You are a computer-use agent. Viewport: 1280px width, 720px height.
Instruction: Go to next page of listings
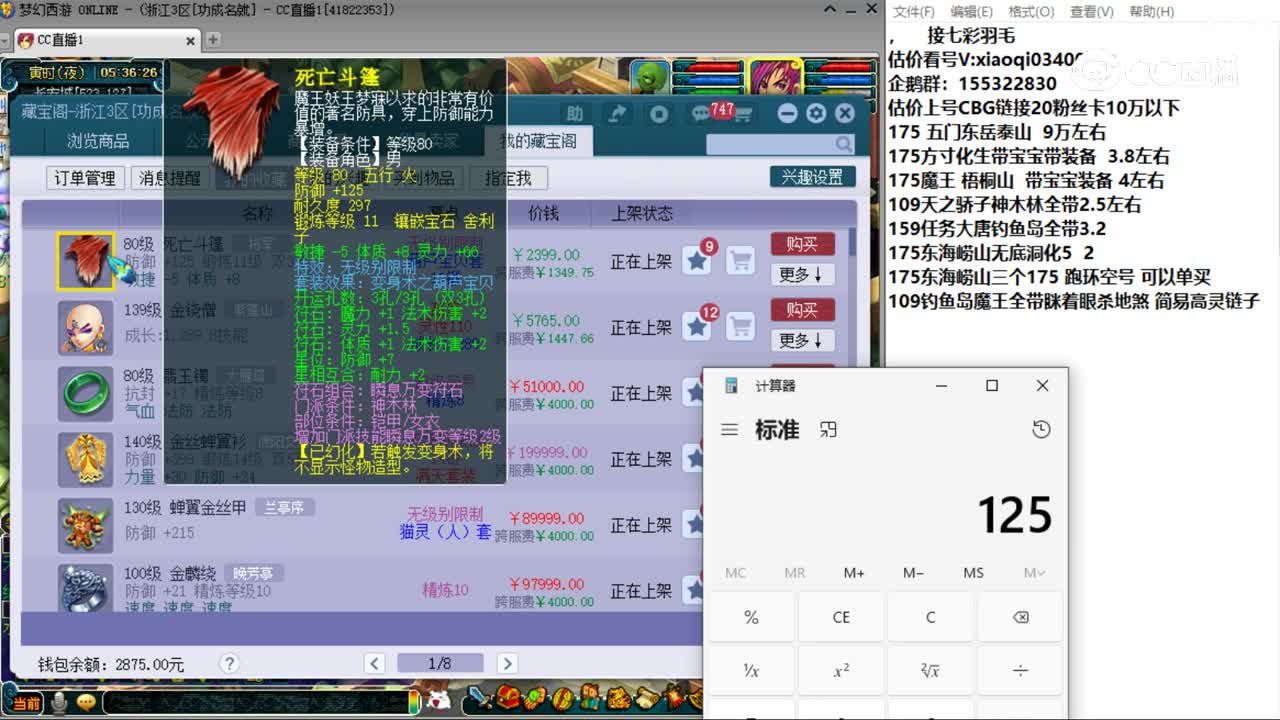pyautogui.click(x=507, y=662)
